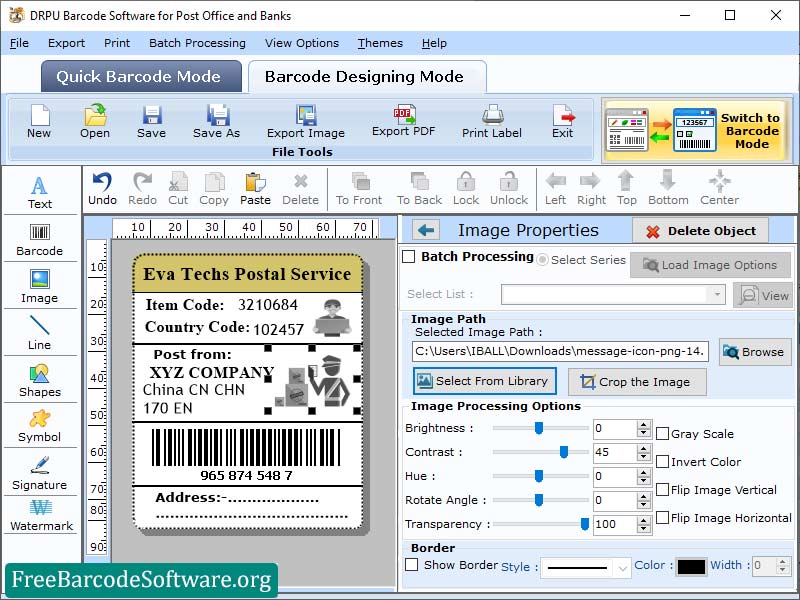Switch to Quick Barcode Mode tab
The width and height of the screenshot is (800, 600).
[x=140, y=76]
